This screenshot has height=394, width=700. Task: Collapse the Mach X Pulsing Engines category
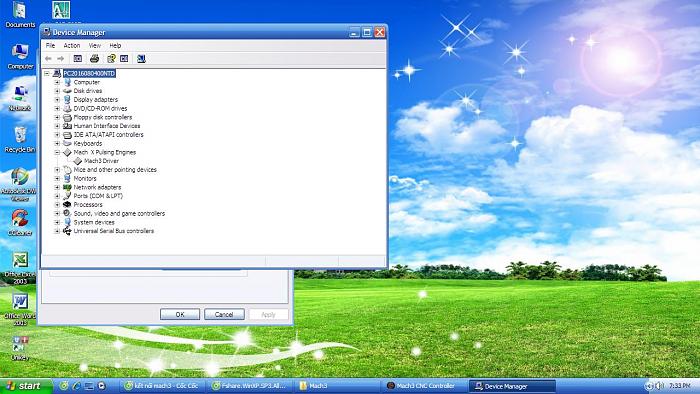57,152
